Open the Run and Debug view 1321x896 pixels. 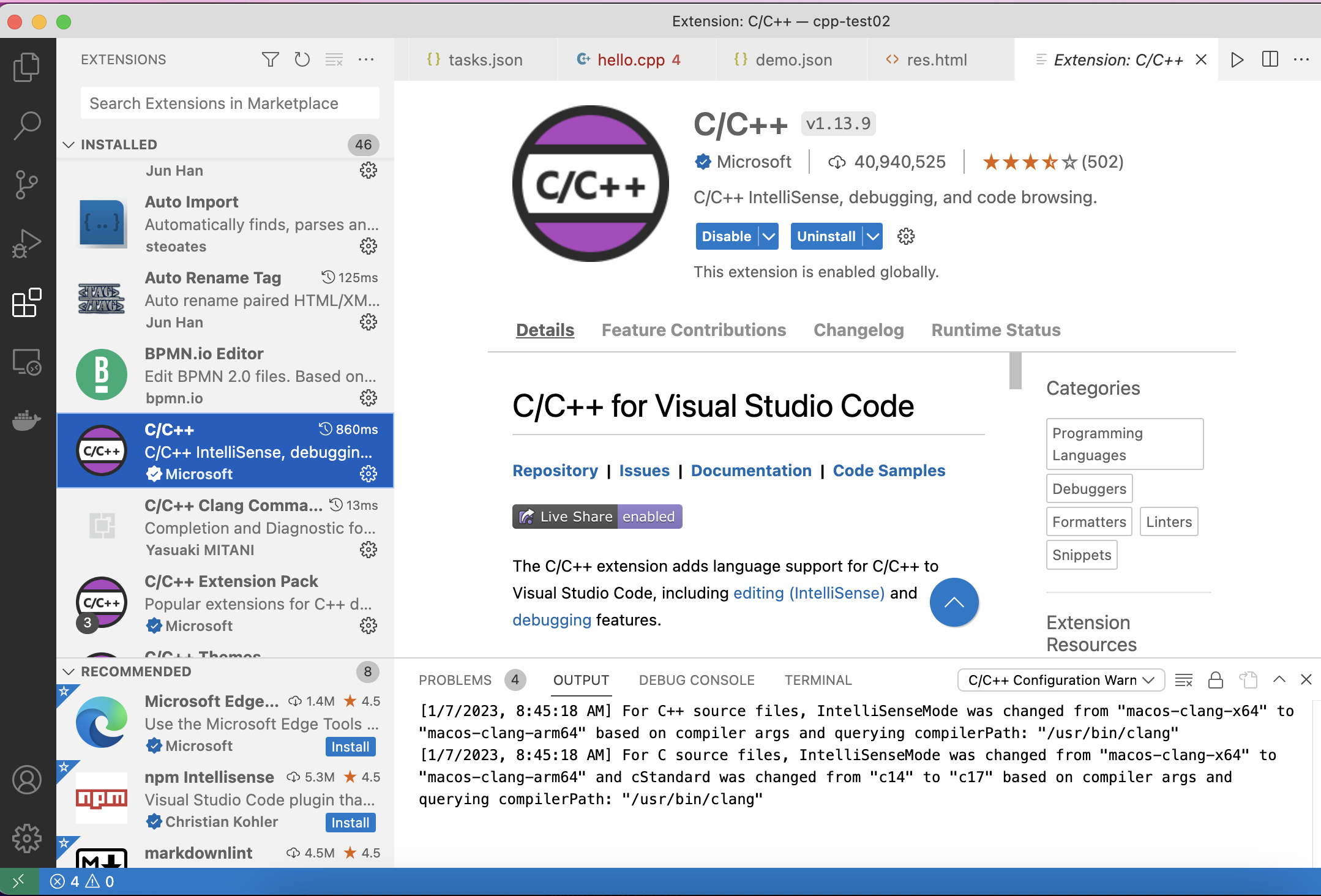[27, 243]
